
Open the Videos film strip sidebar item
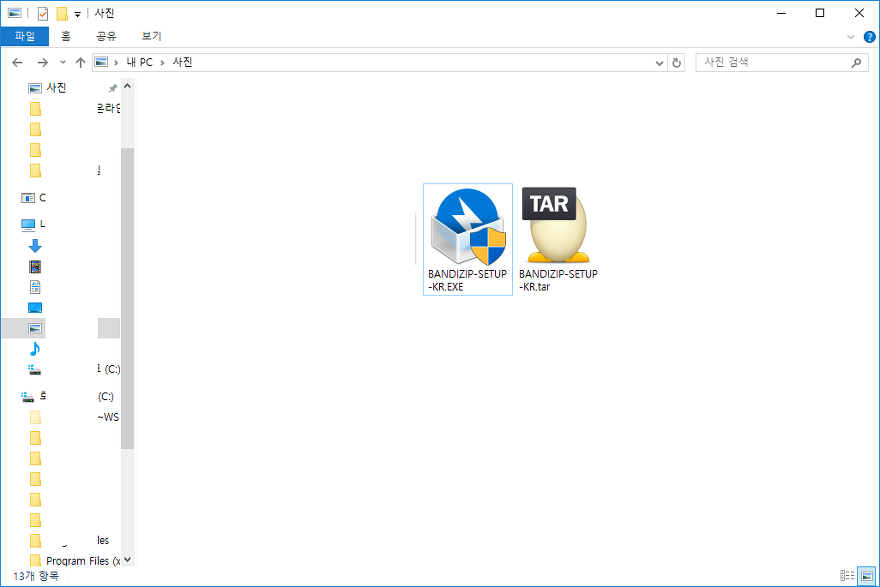click(x=35, y=266)
